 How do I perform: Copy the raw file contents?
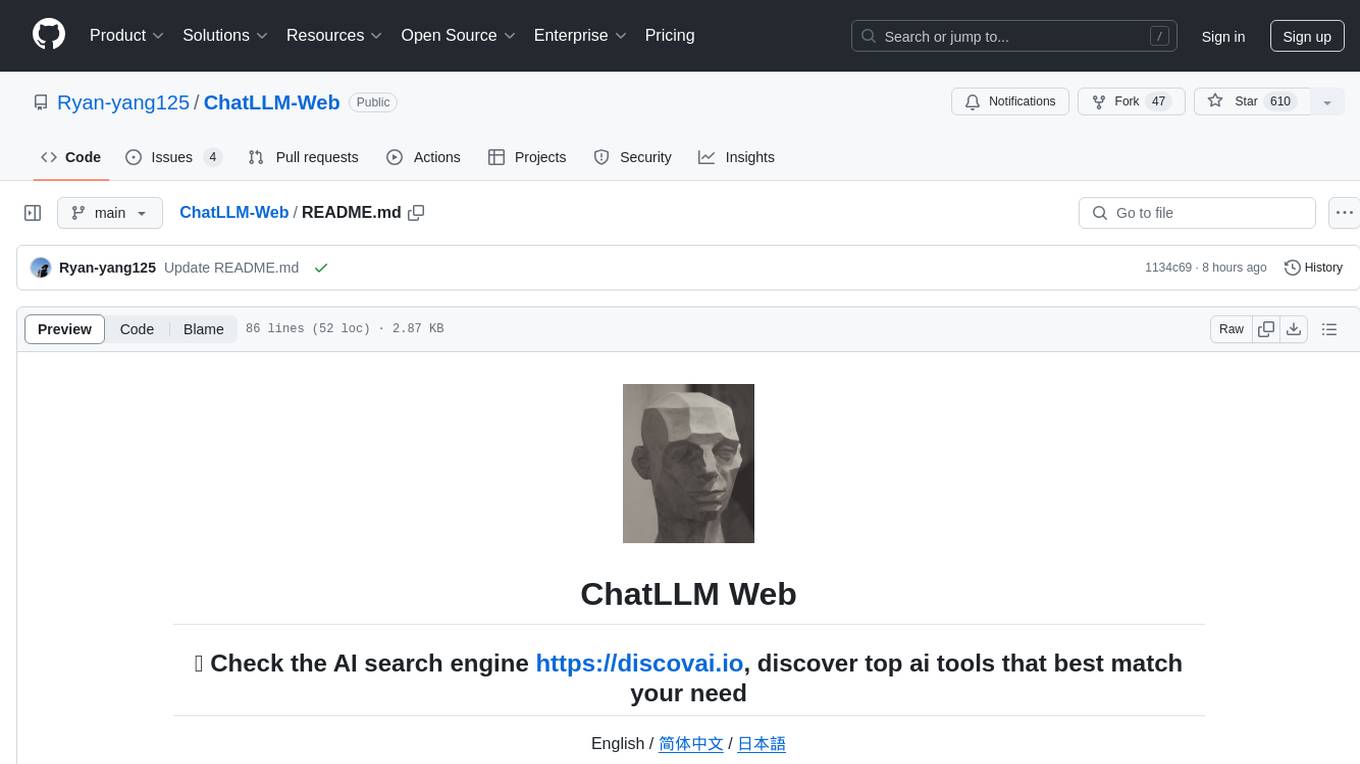(1267, 329)
